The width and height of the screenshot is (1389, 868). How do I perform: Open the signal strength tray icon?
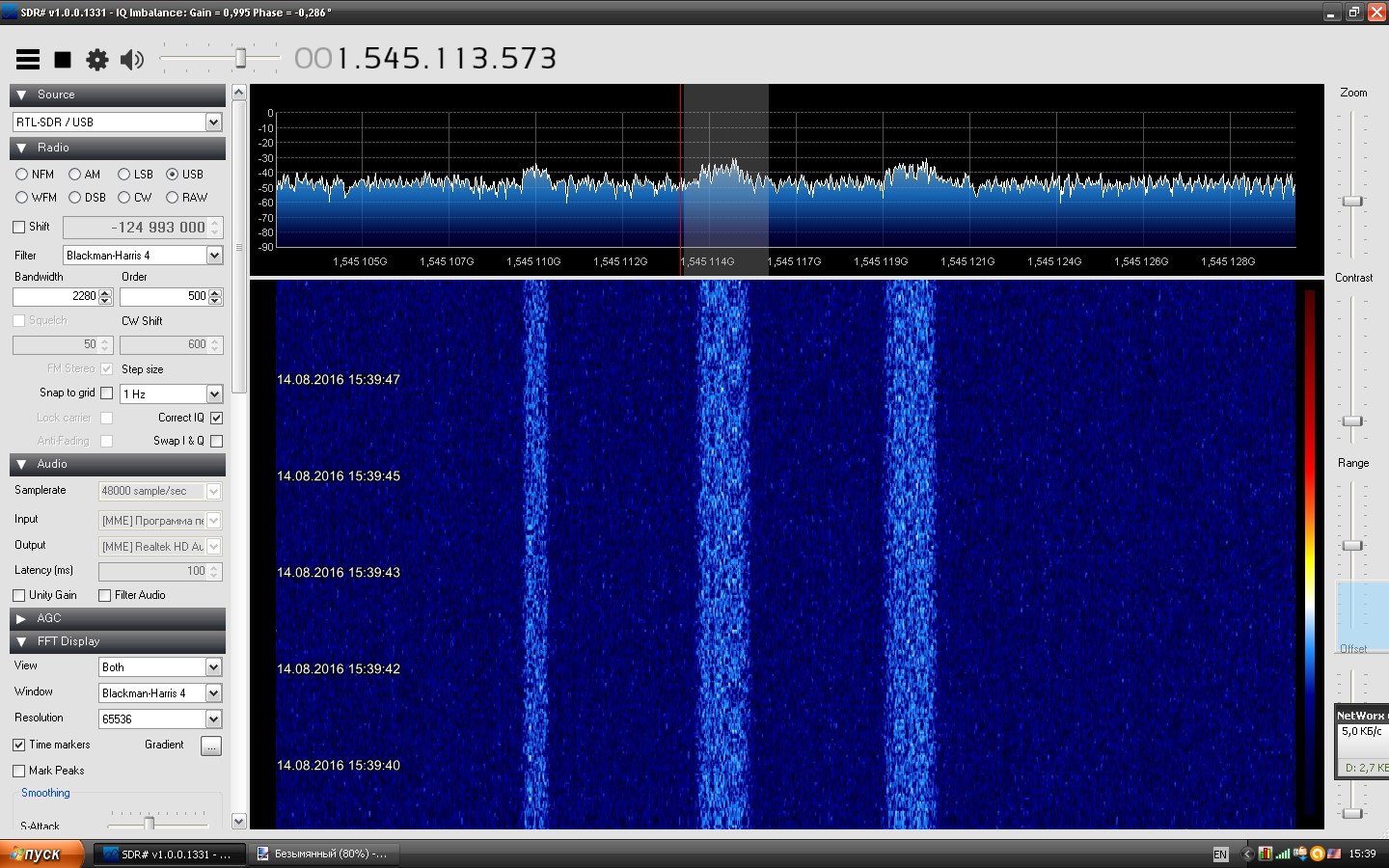pyautogui.click(x=1283, y=854)
